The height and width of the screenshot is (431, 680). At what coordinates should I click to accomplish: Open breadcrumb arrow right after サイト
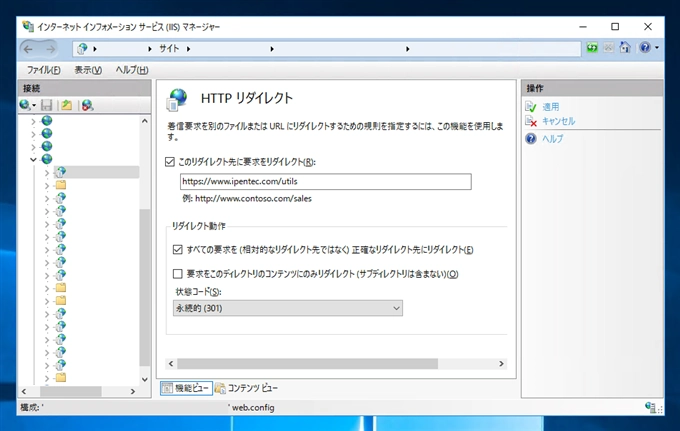189,49
